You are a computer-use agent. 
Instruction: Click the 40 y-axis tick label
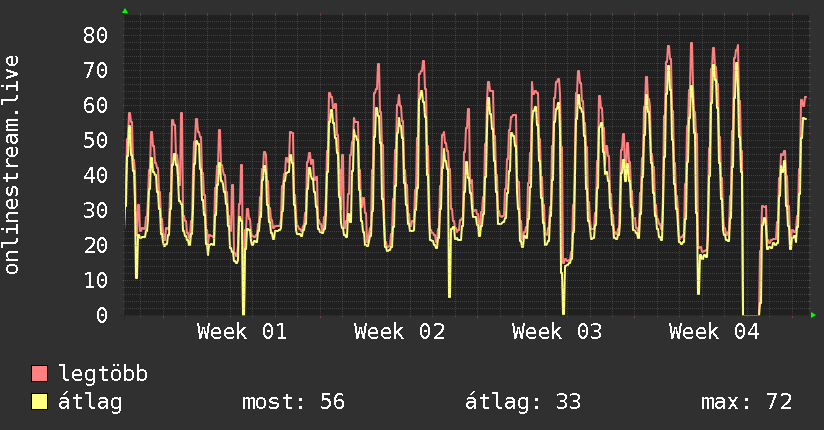click(96, 175)
